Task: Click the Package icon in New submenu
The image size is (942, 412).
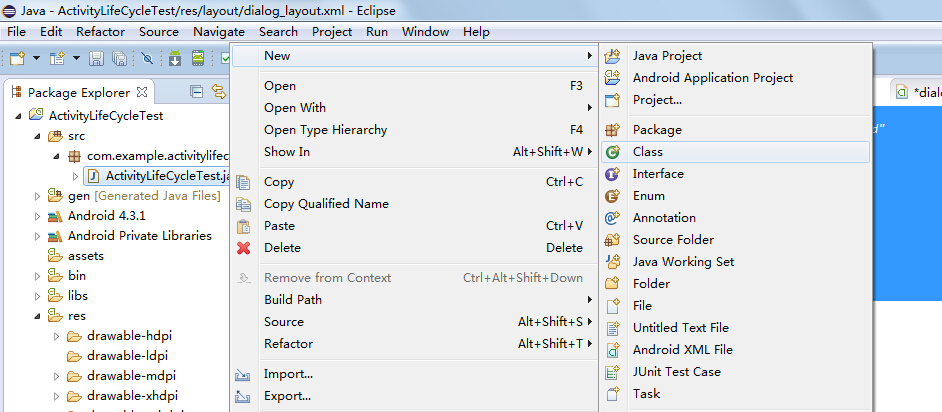Action: click(612, 130)
